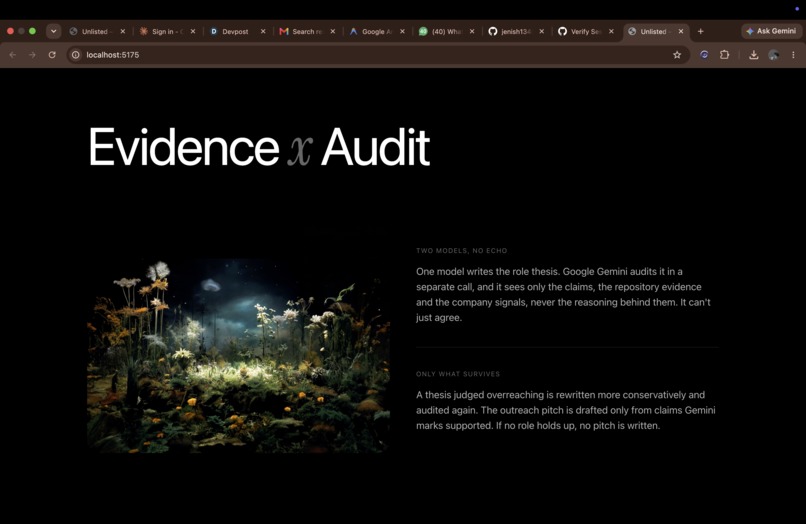Click the round extension icon after the star
Screen dimensions: 806x524
[704, 55]
